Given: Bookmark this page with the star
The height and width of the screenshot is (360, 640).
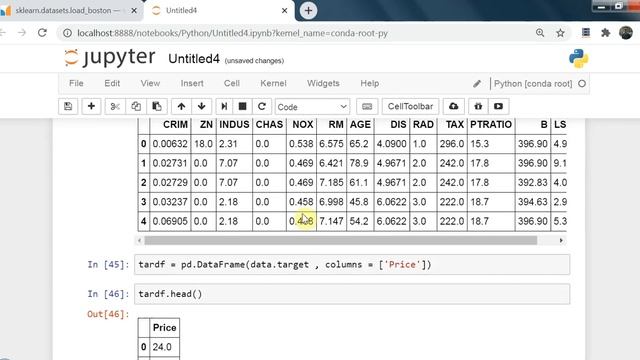Looking at the screenshot, I should click(560, 33).
